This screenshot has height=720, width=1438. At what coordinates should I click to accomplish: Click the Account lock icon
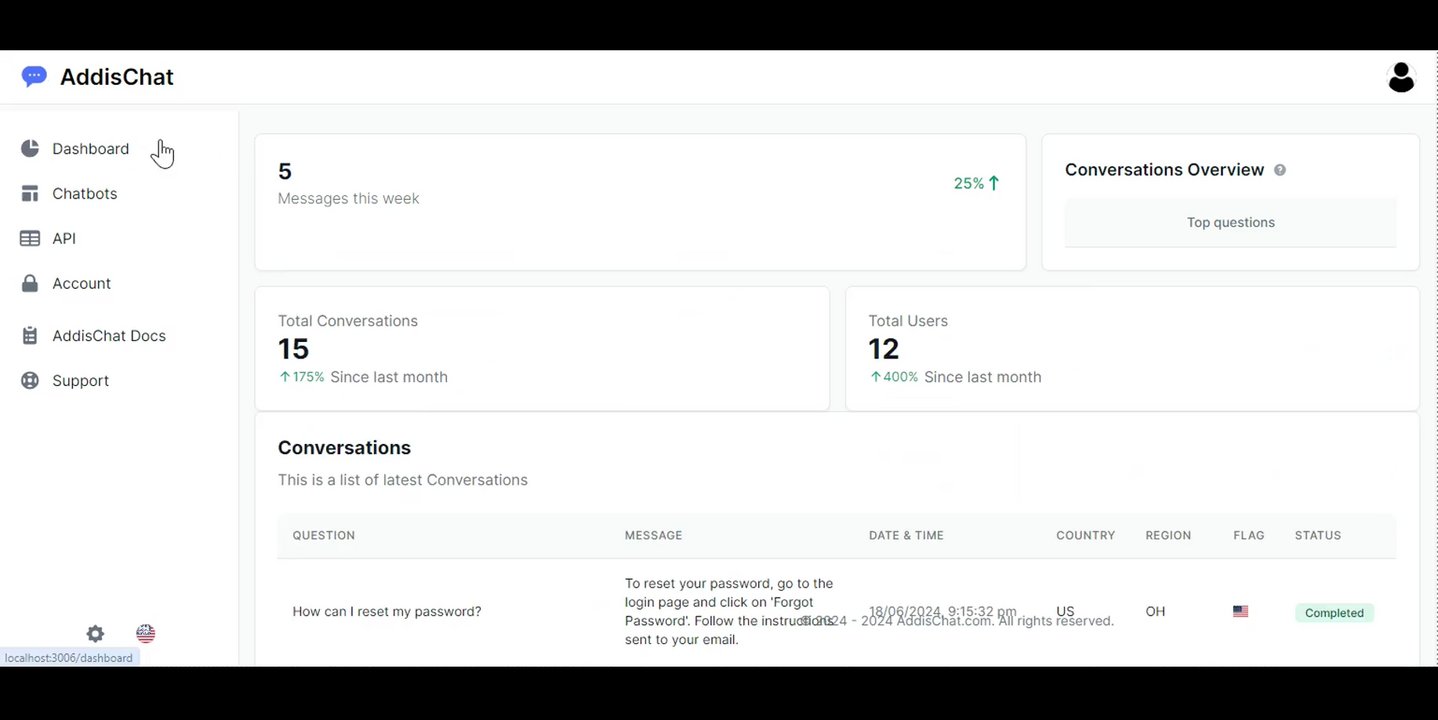tap(30, 284)
